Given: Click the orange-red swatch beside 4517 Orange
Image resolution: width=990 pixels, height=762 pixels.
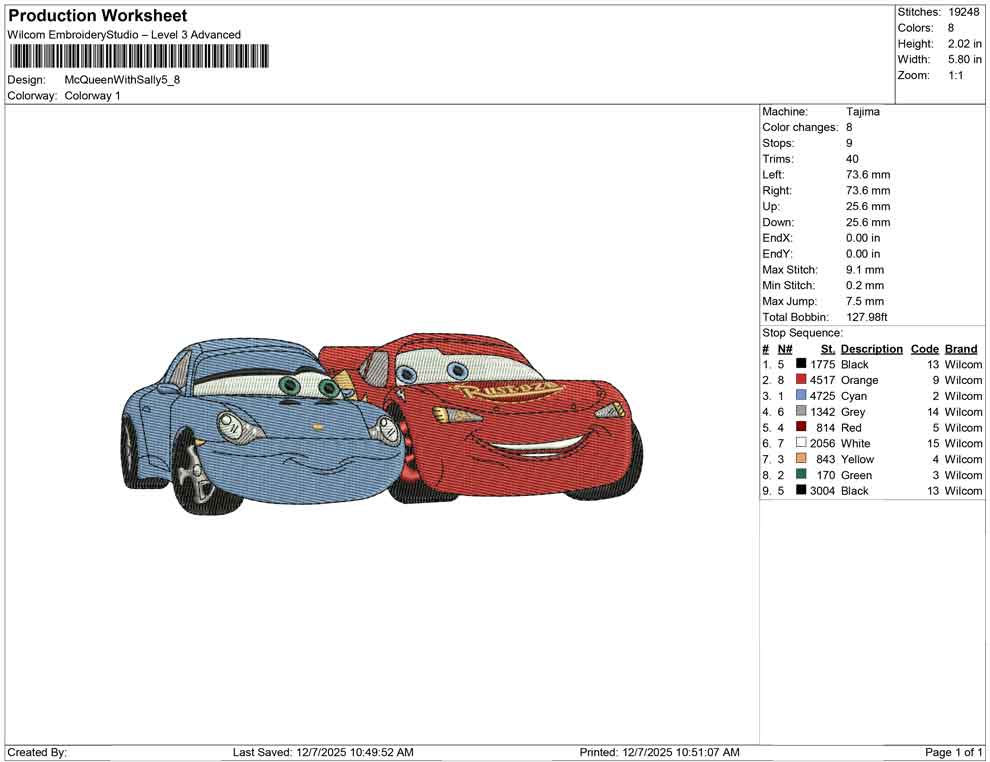Looking at the screenshot, I should 801,379.
